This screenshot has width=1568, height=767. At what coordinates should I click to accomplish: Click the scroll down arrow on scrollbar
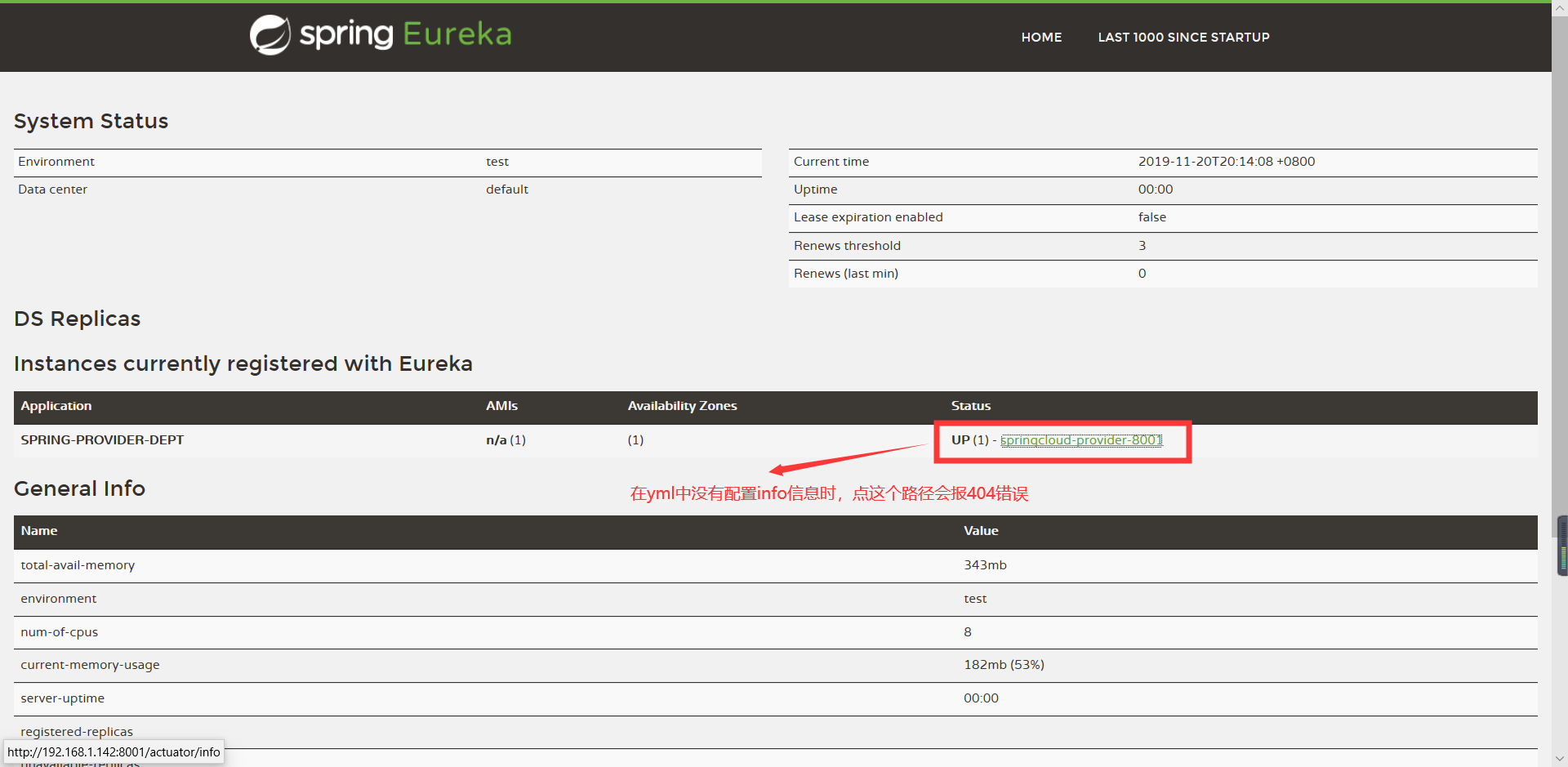[1560, 759]
